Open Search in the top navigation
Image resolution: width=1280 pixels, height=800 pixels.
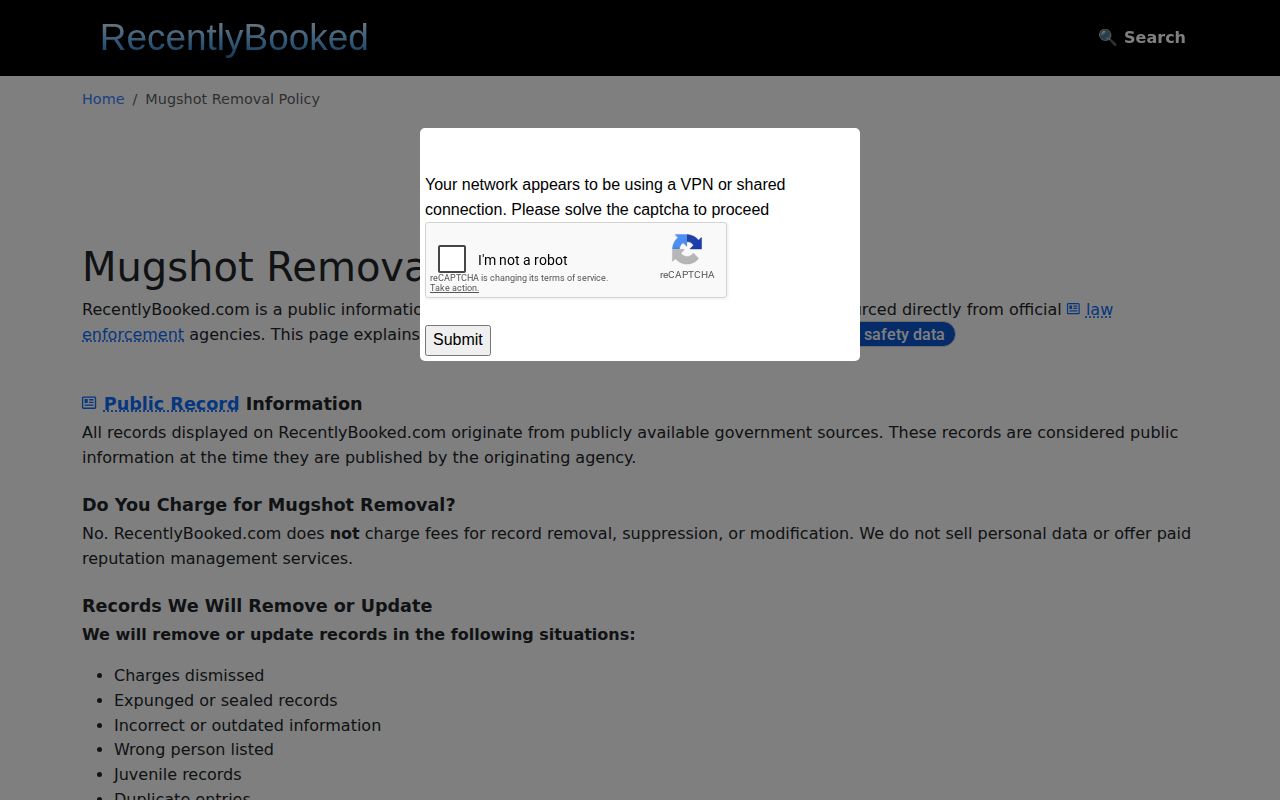(1142, 37)
